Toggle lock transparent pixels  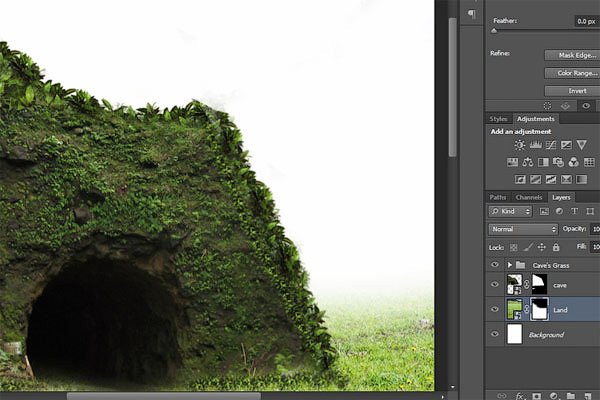point(514,248)
